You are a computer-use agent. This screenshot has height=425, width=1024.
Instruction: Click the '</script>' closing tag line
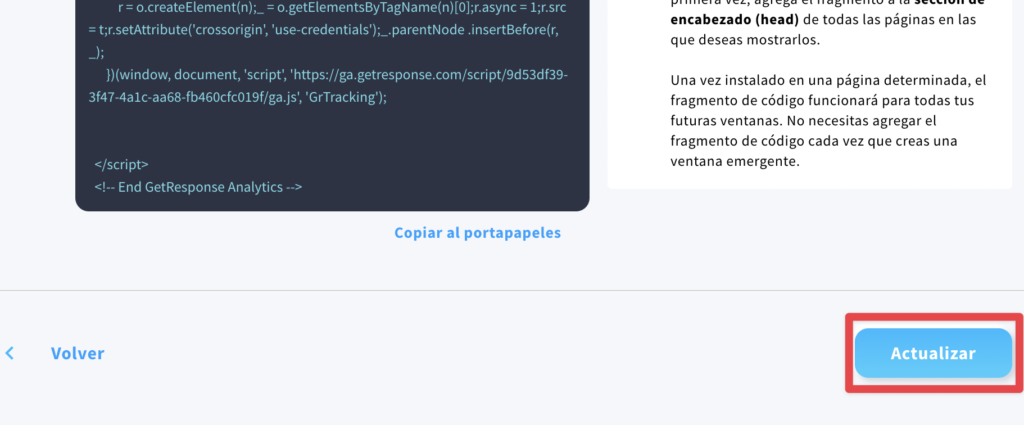121,164
